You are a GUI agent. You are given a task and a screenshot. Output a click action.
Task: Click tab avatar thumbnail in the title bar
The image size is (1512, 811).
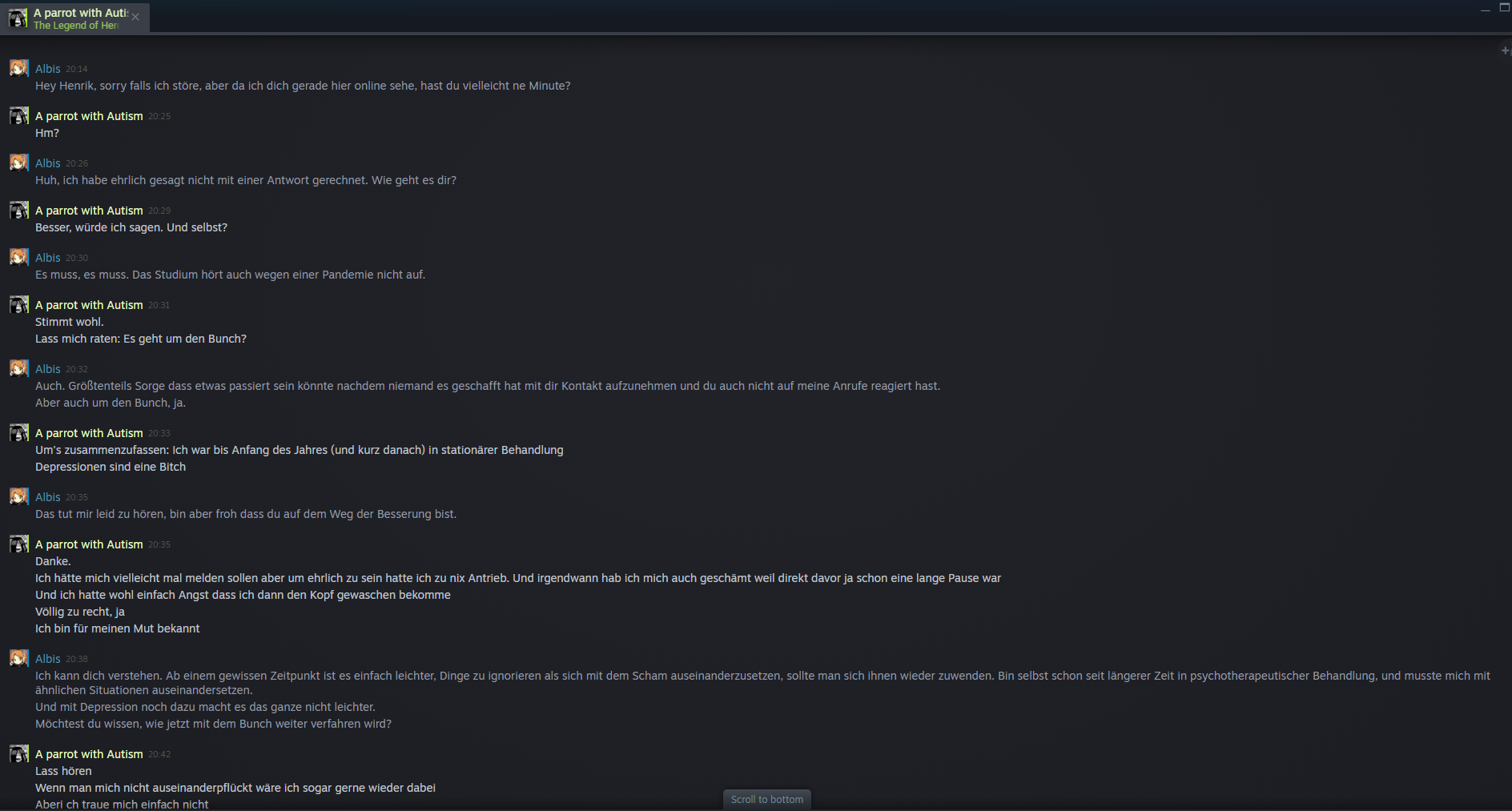click(18, 18)
